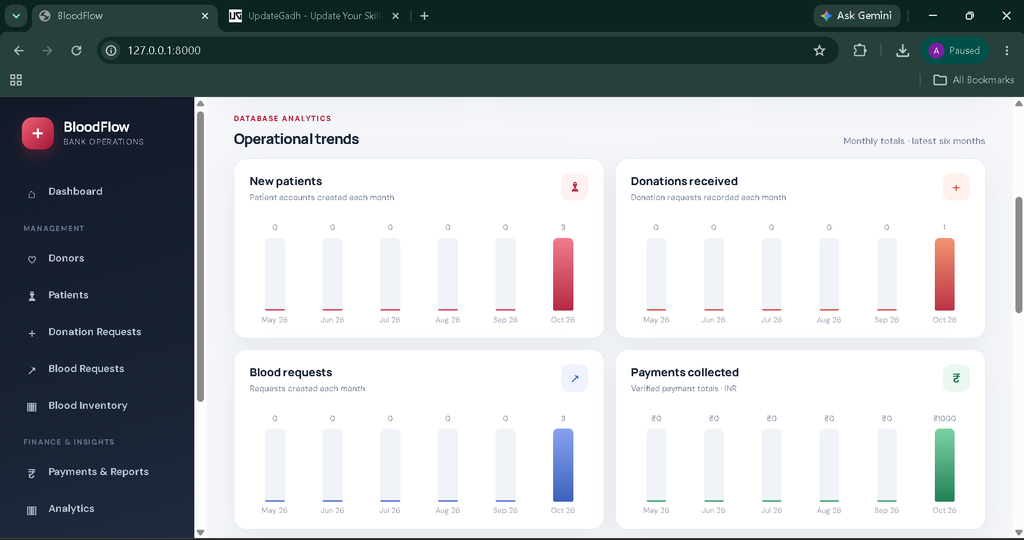Click the Payments collected card rupee icon
1024x540 pixels.
956,378
